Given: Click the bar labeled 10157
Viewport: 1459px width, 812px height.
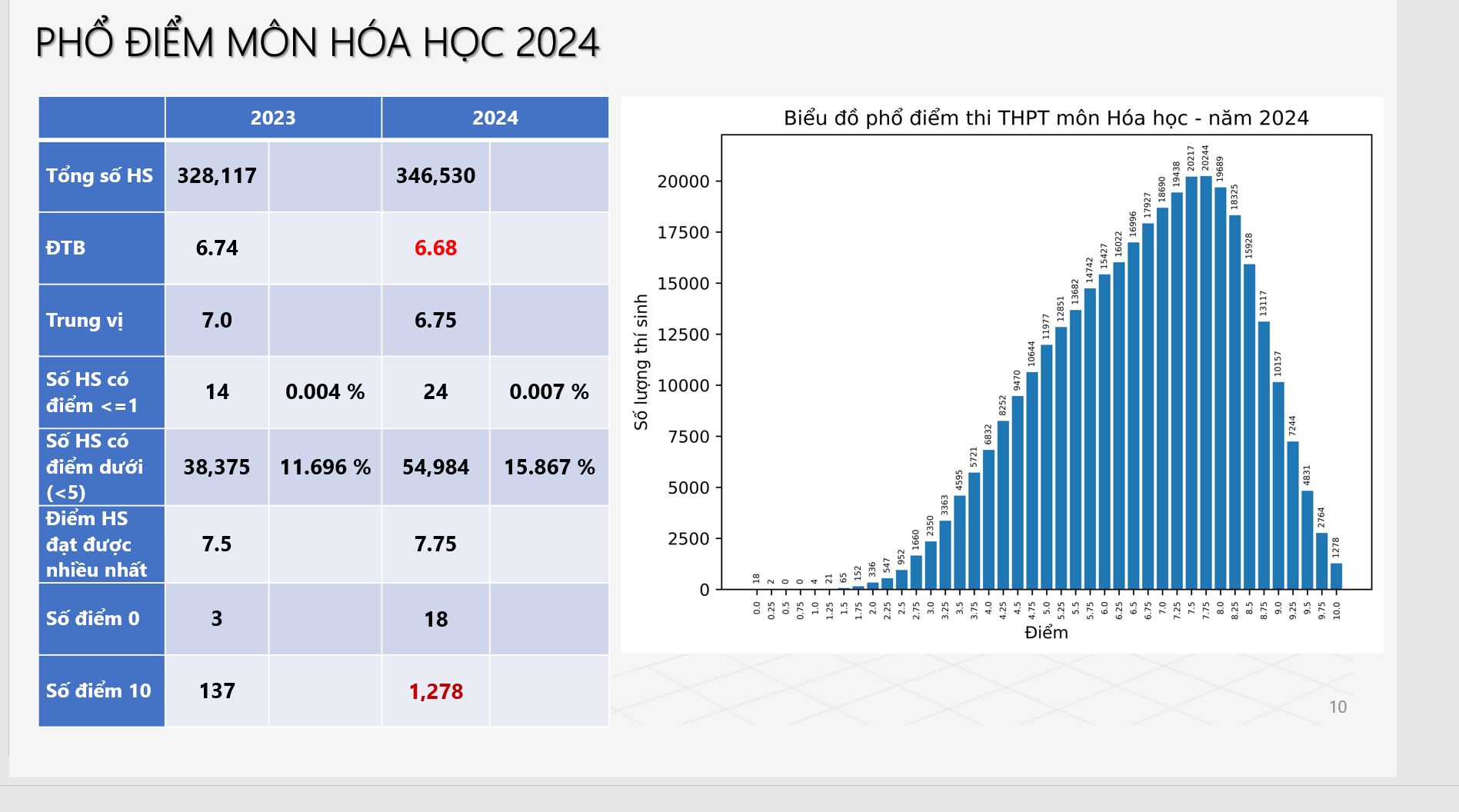Looking at the screenshot, I should pyautogui.click(x=1277, y=486).
